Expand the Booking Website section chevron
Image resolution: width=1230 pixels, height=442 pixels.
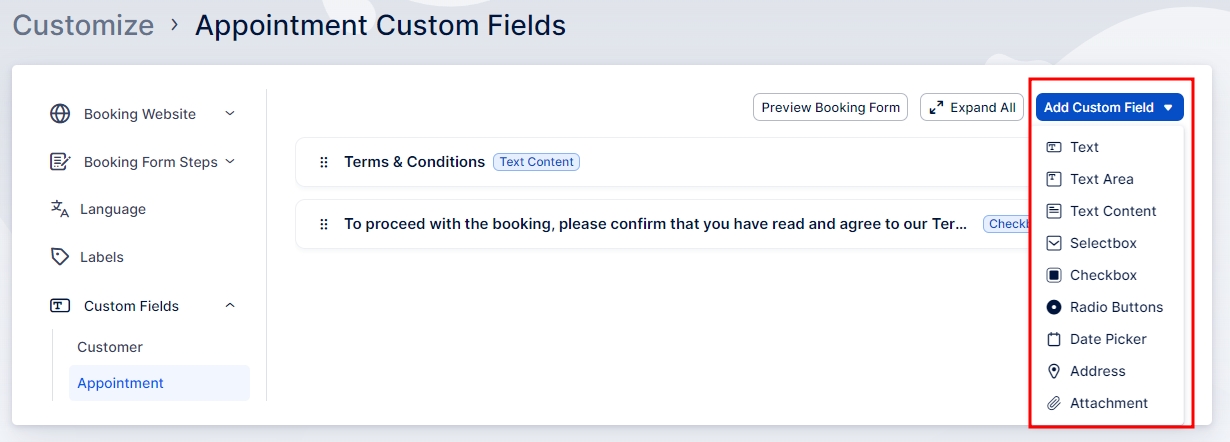point(230,114)
